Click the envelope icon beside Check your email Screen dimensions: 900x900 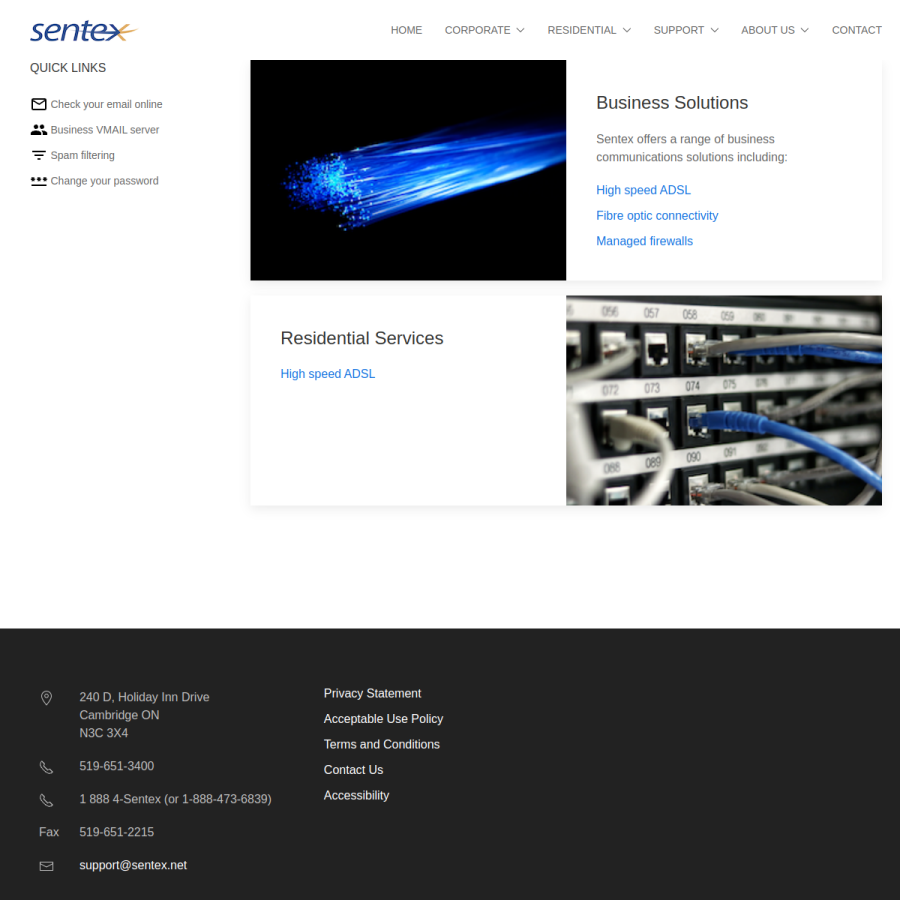(38, 104)
